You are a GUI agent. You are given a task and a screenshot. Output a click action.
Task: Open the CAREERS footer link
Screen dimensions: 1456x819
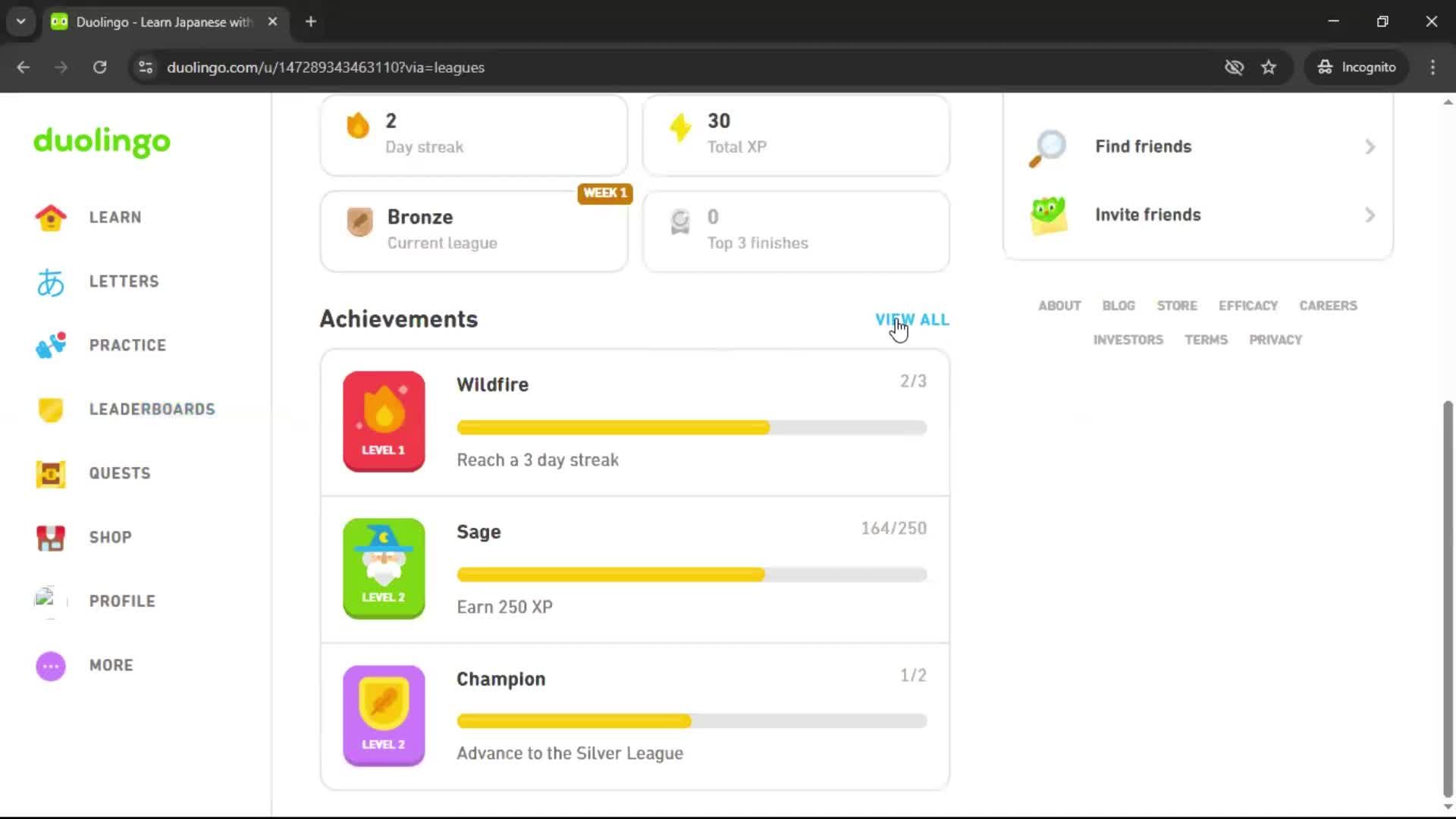pyautogui.click(x=1328, y=305)
